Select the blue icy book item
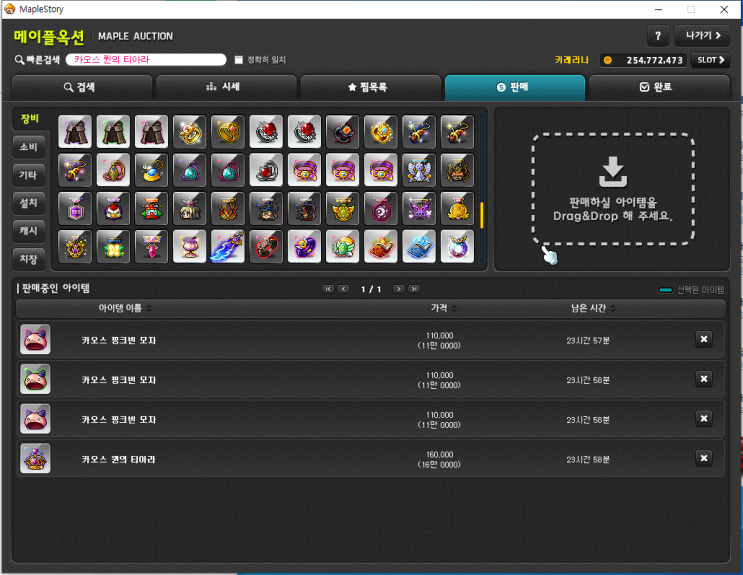Screen dimensions: 743x575 click(x=419, y=246)
